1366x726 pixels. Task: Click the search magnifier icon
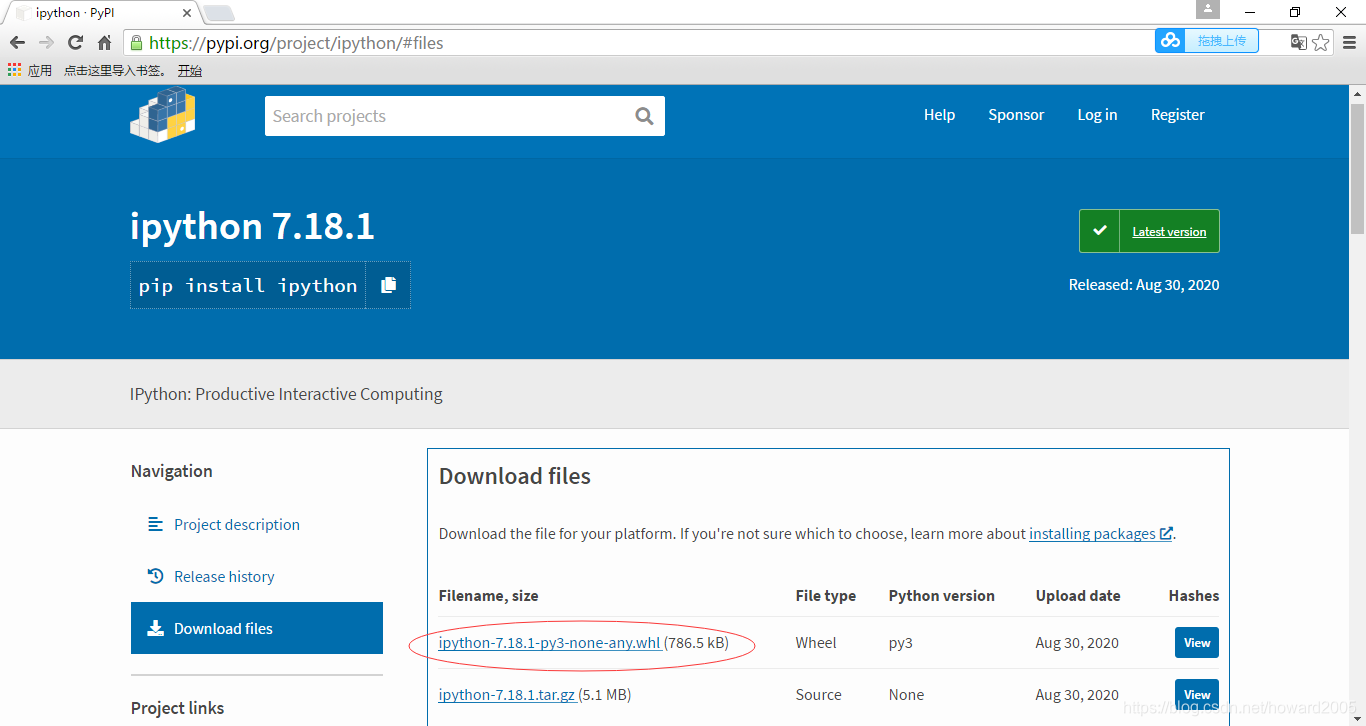click(x=644, y=116)
